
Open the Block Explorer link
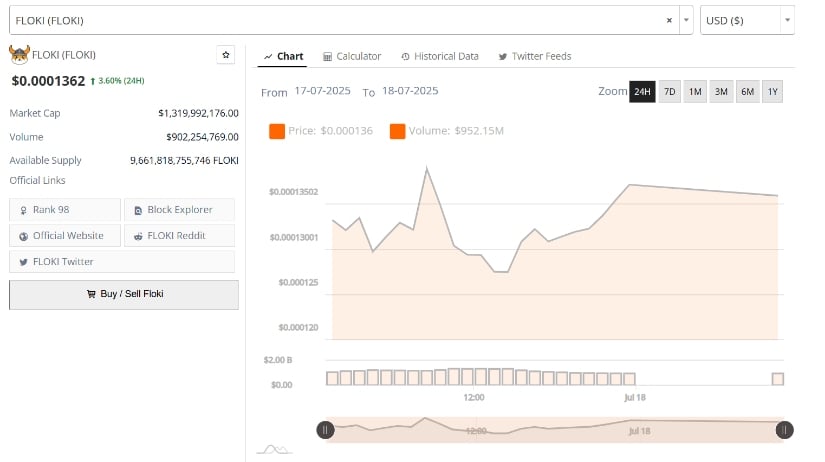pos(179,209)
